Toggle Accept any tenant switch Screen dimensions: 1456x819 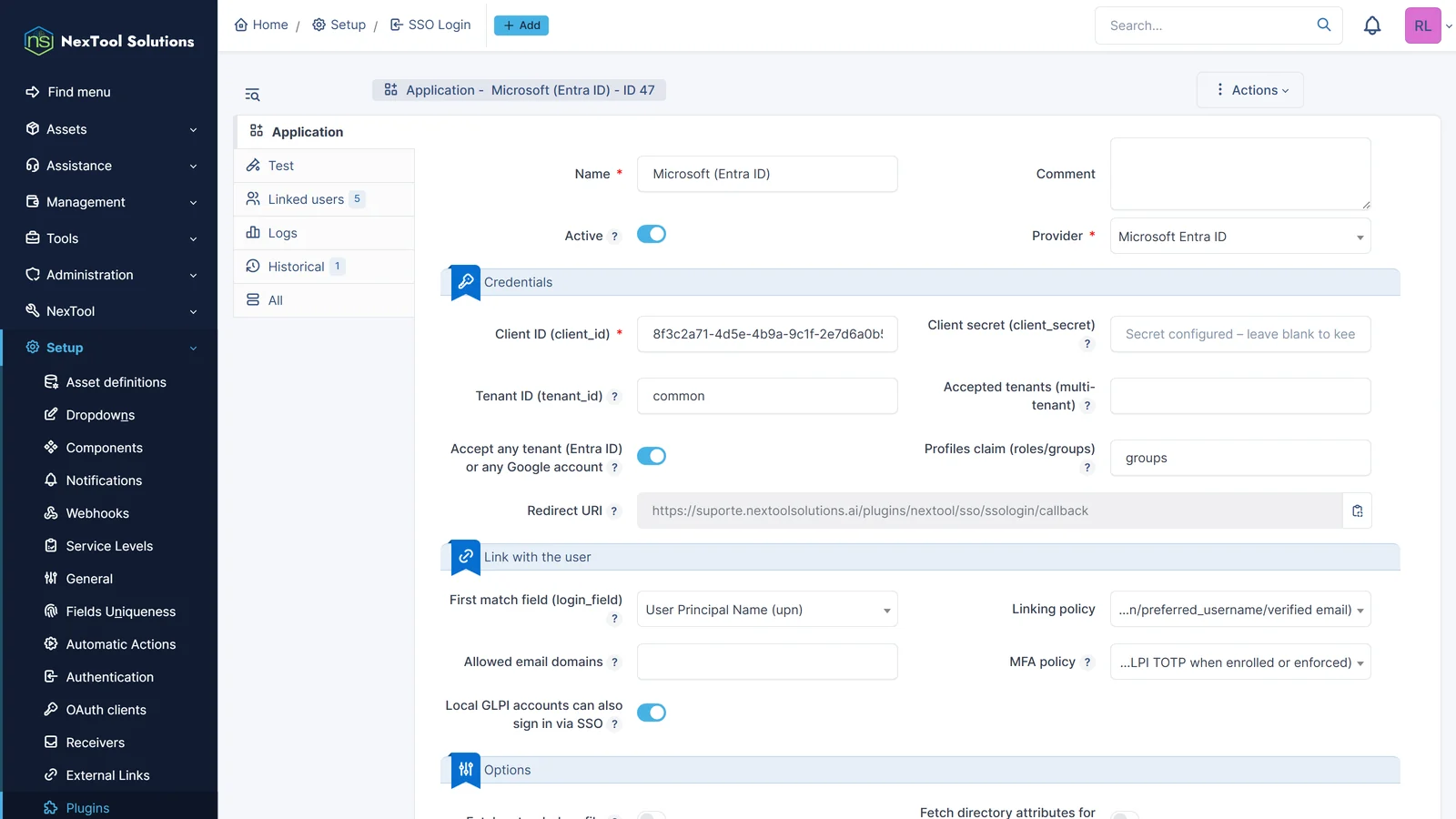point(652,456)
